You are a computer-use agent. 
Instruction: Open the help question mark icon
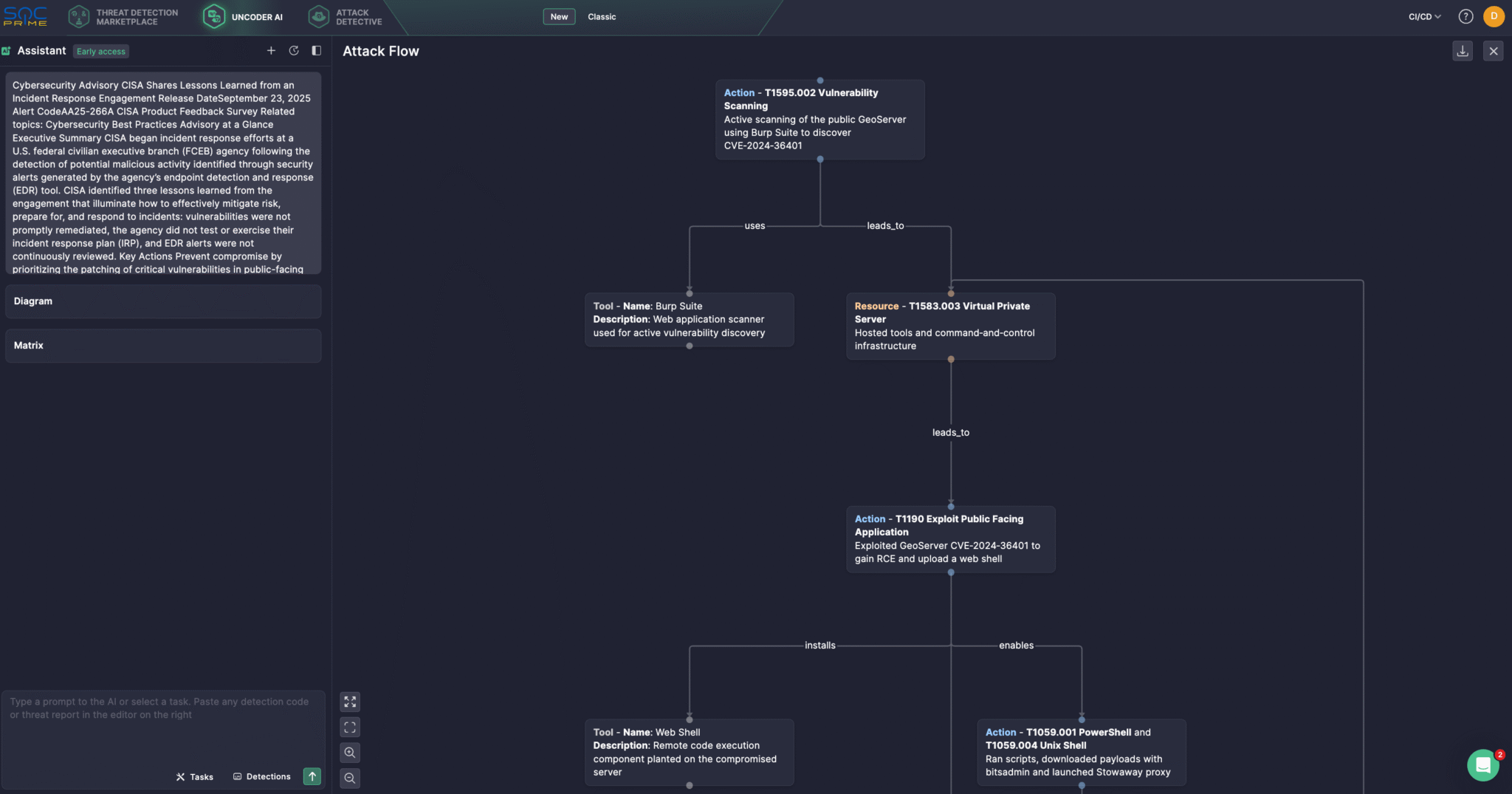click(1465, 16)
